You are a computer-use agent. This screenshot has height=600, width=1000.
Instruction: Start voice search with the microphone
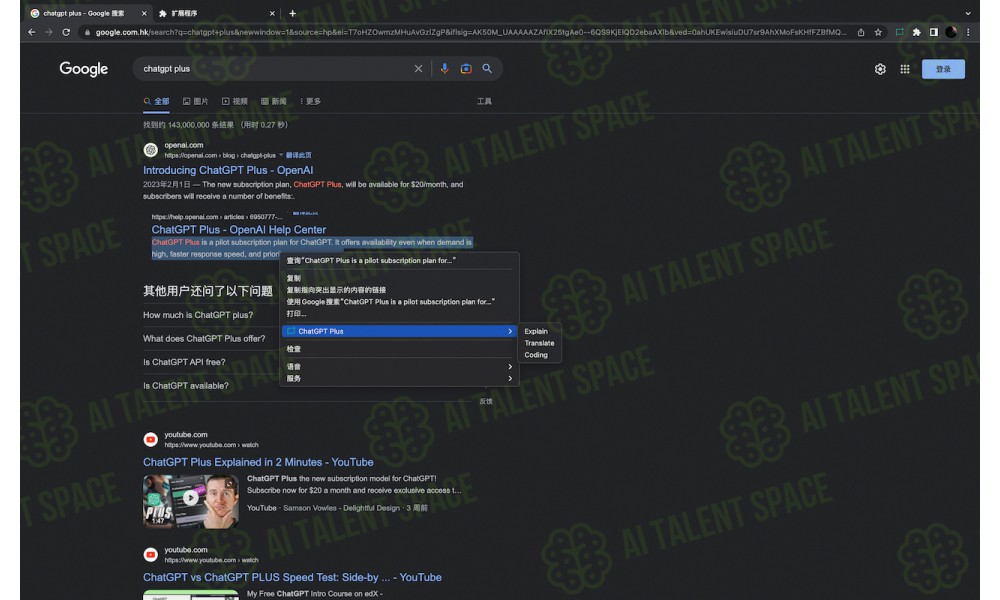[x=445, y=69]
